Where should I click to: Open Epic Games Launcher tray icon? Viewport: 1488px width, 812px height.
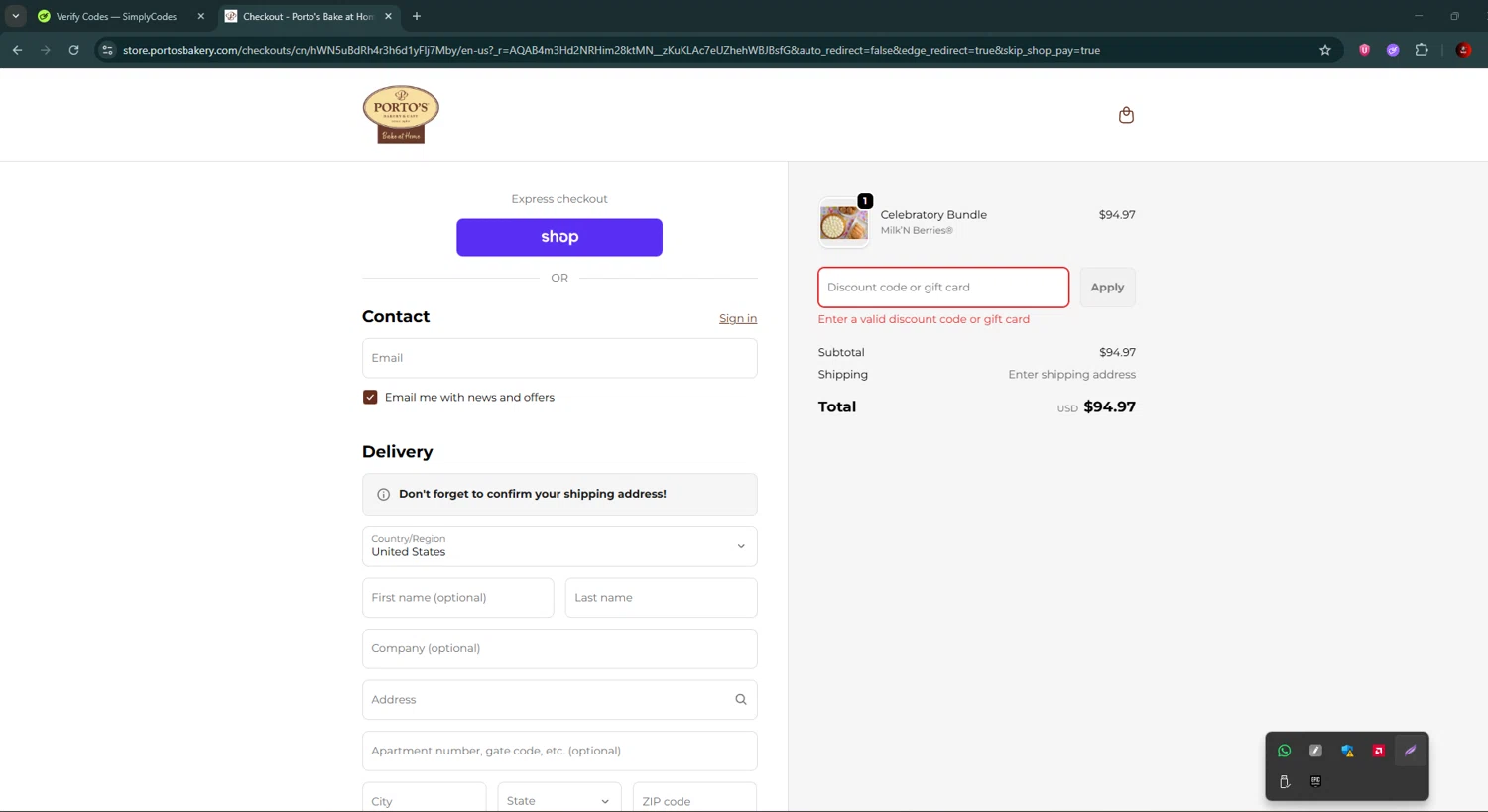(x=1315, y=781)
